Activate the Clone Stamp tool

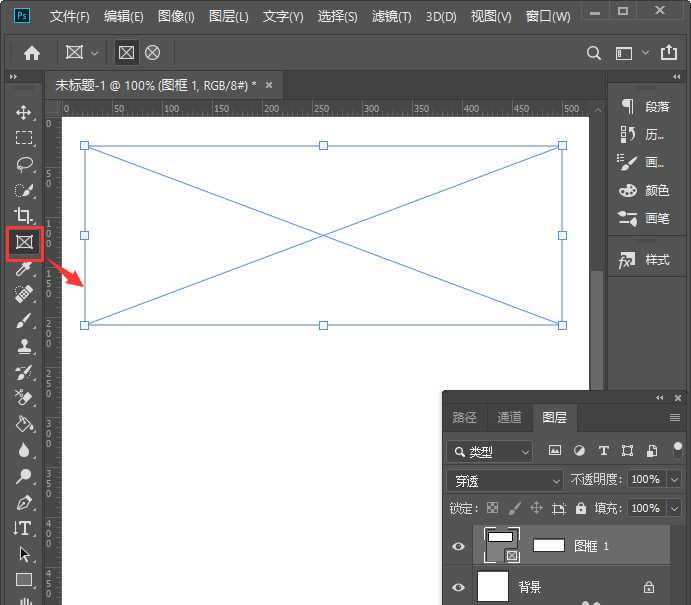24,346
